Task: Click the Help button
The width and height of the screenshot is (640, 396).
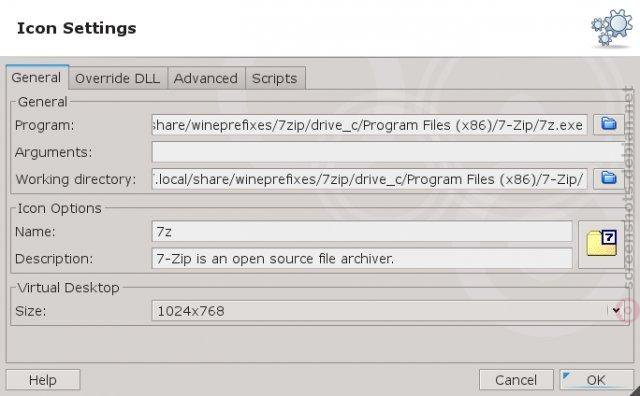Action: point(43,380)
